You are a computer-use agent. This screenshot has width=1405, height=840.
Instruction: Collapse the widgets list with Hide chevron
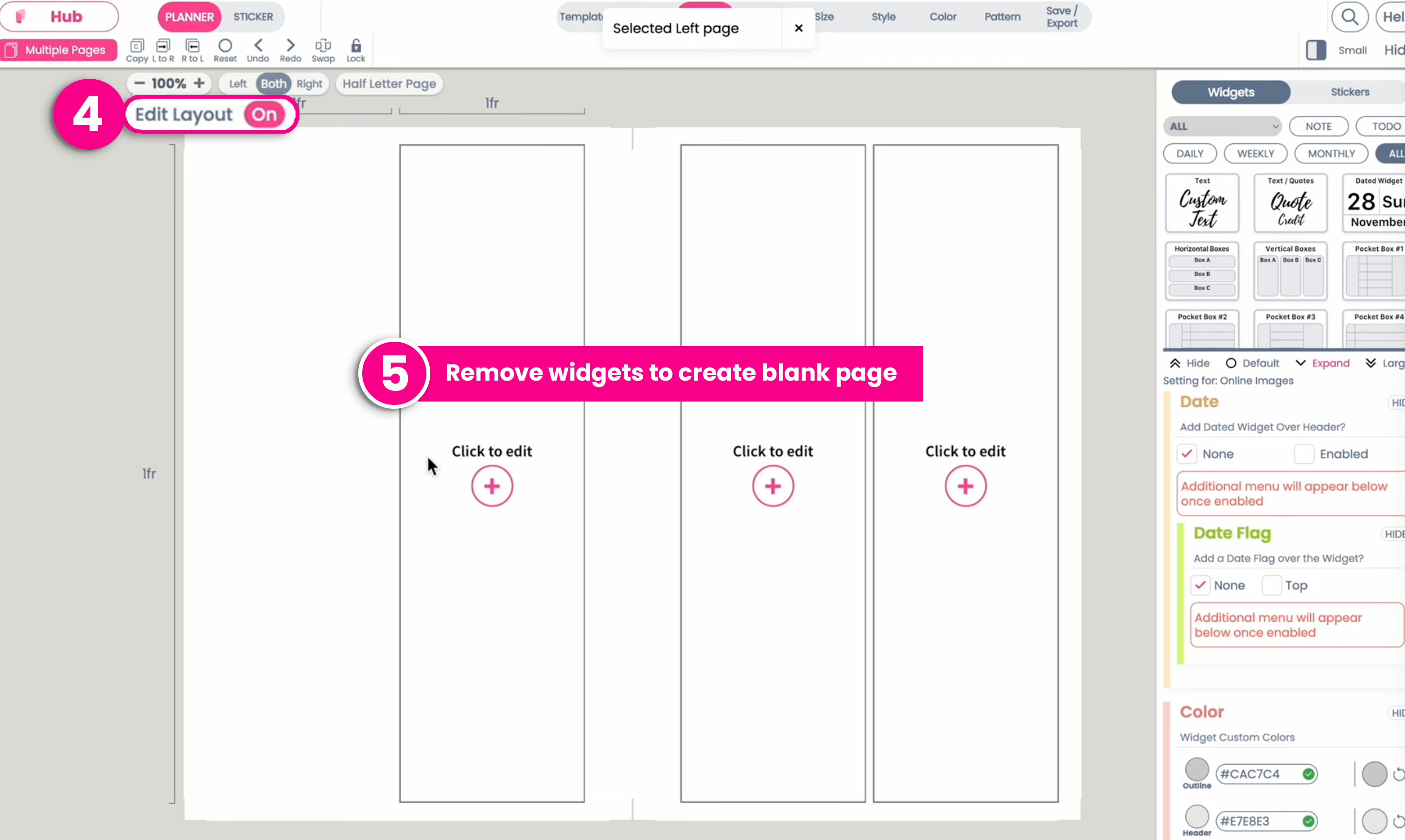tap(1189, 363)
